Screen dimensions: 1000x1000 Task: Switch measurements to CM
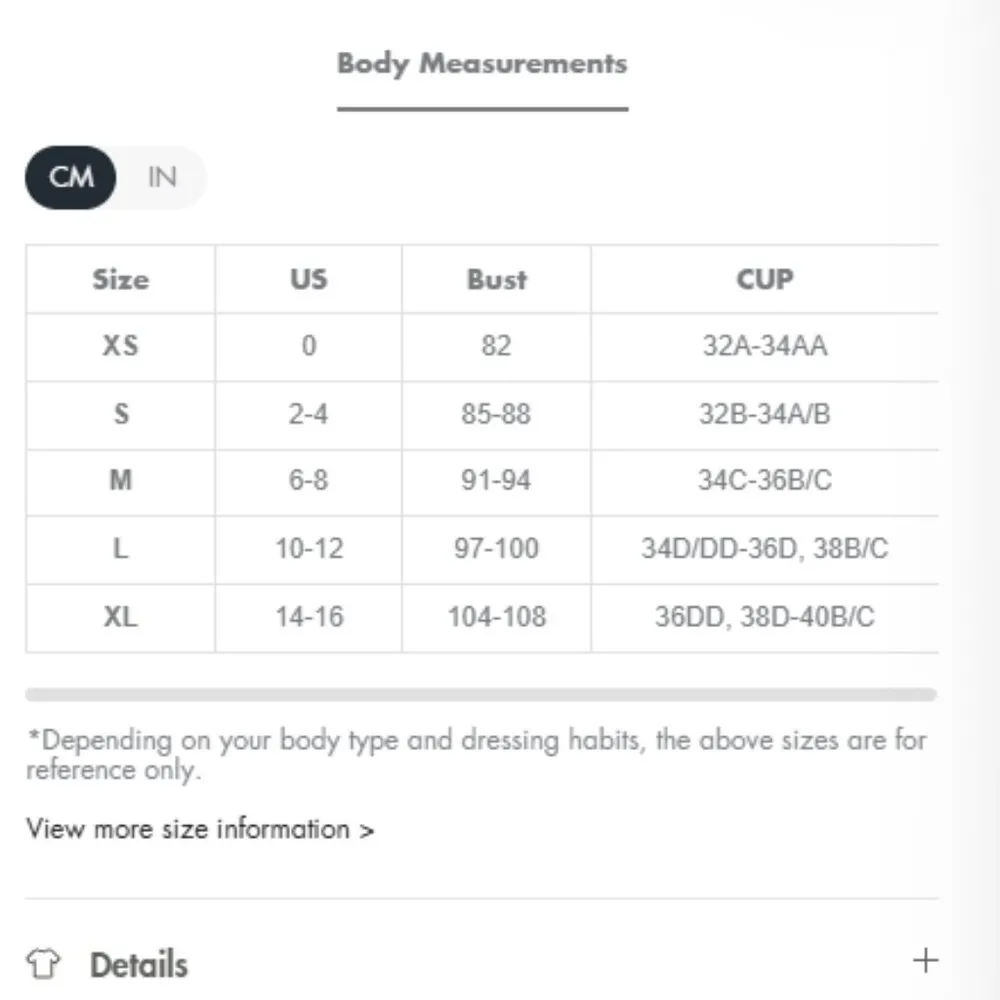(x=71, y=178)
